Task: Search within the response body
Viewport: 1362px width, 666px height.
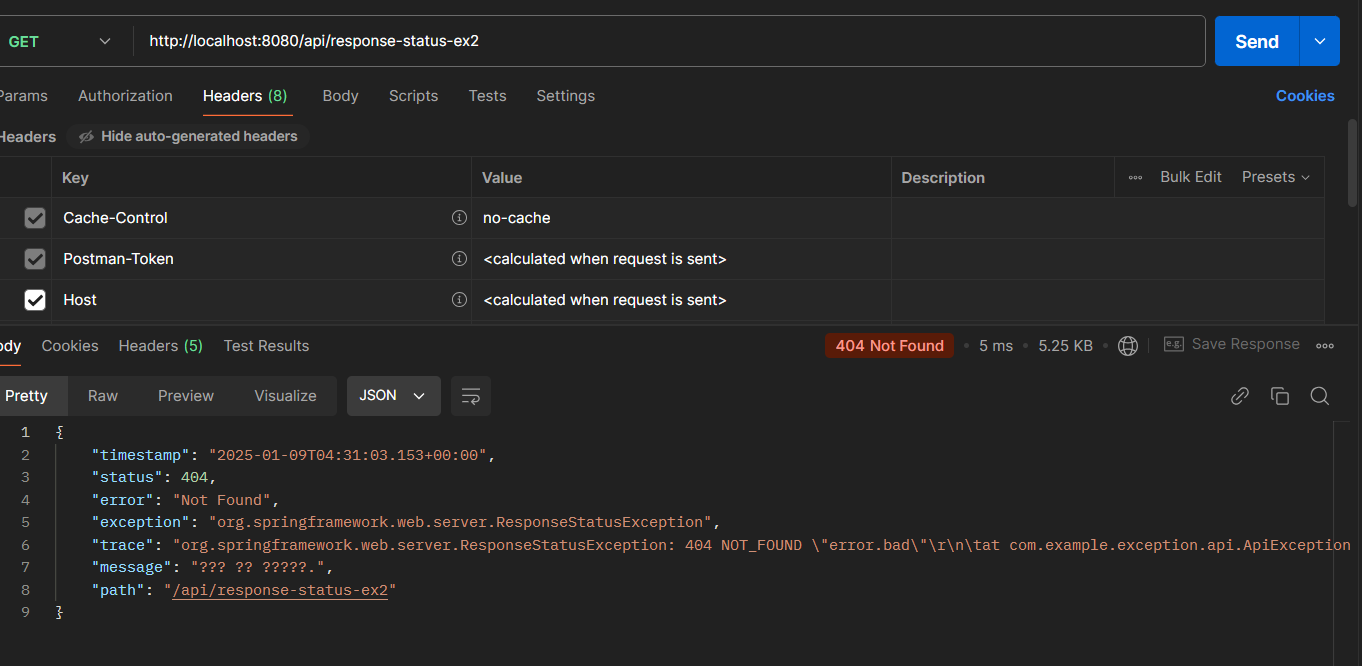Action: click(1320, 396)
